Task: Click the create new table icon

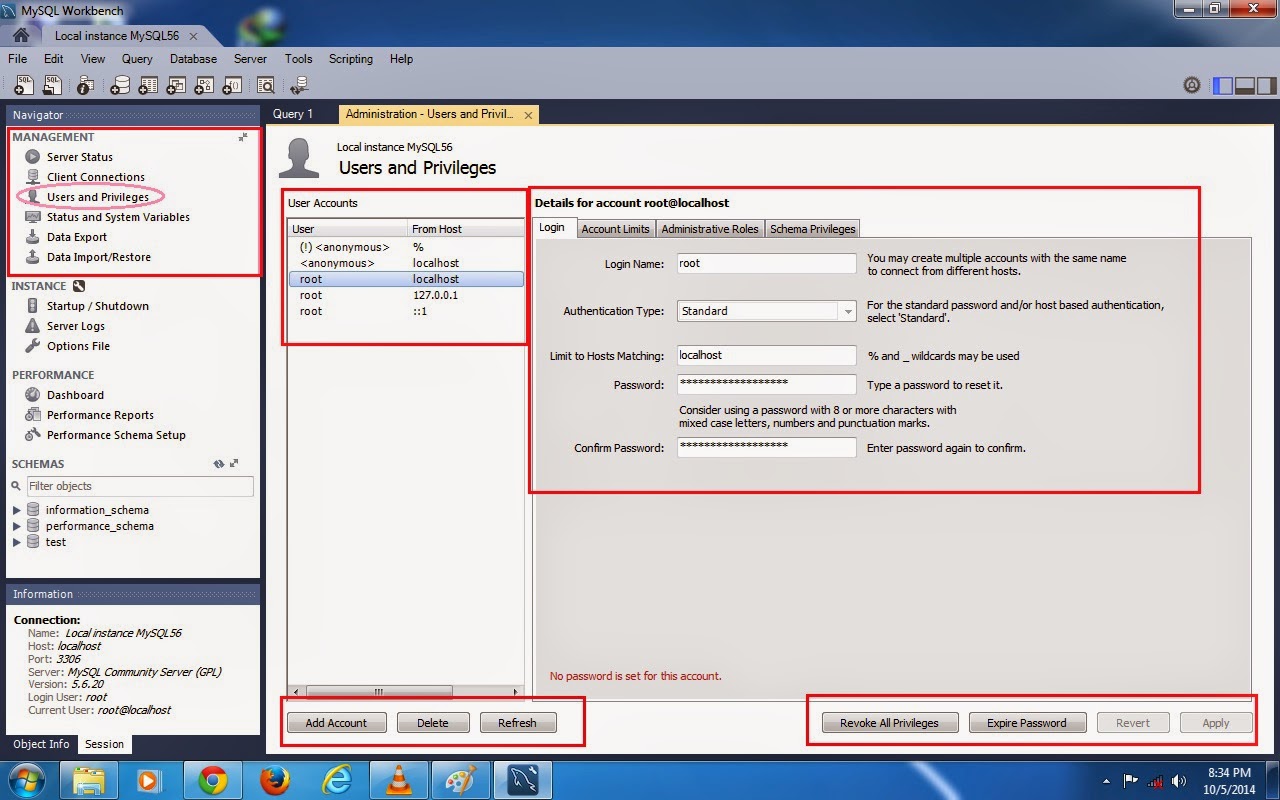Action: pos(148,86)
